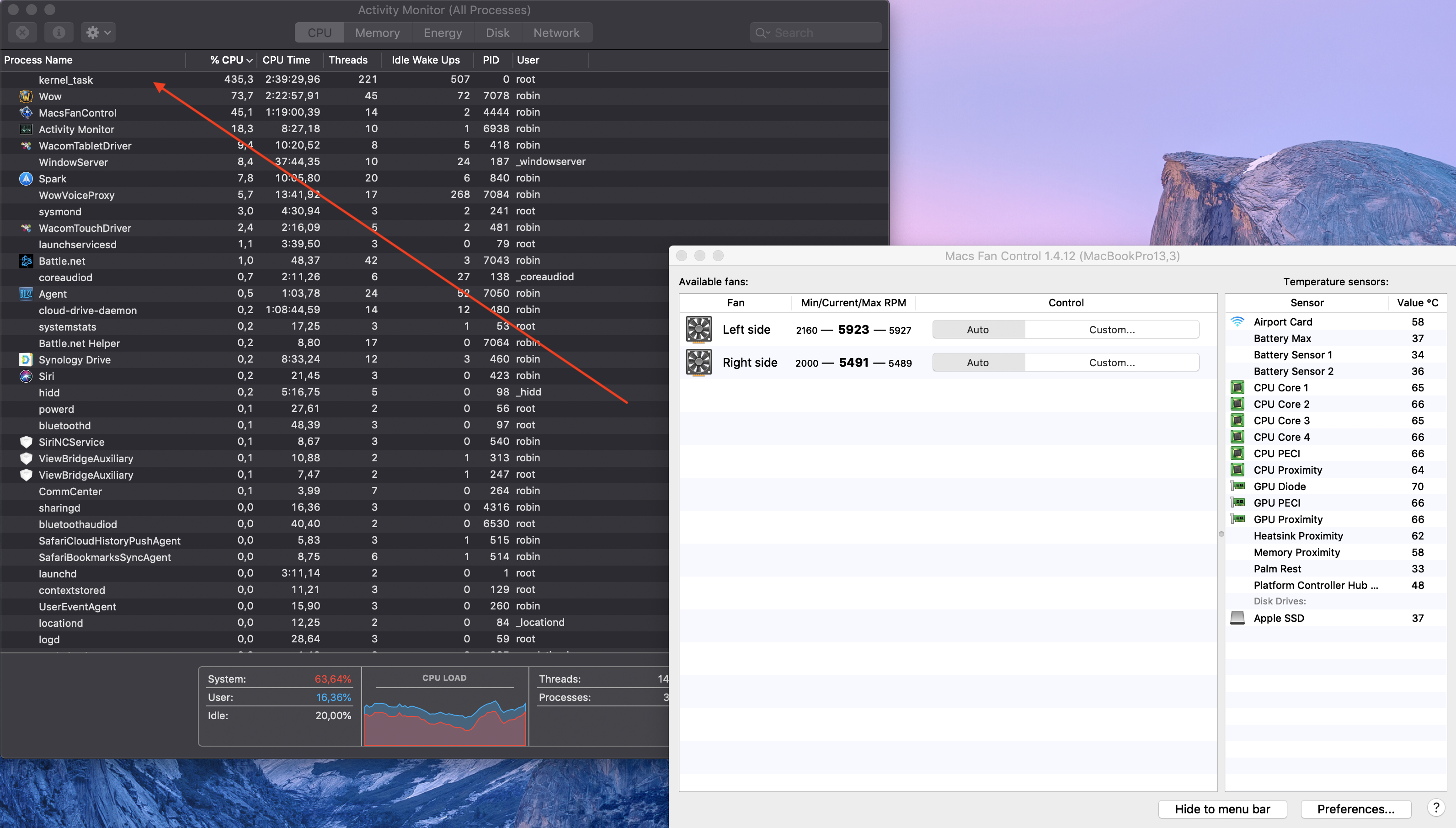Click the Spark process icon
This screenshot has height=828, width=1456.
(x=26, y=179)
